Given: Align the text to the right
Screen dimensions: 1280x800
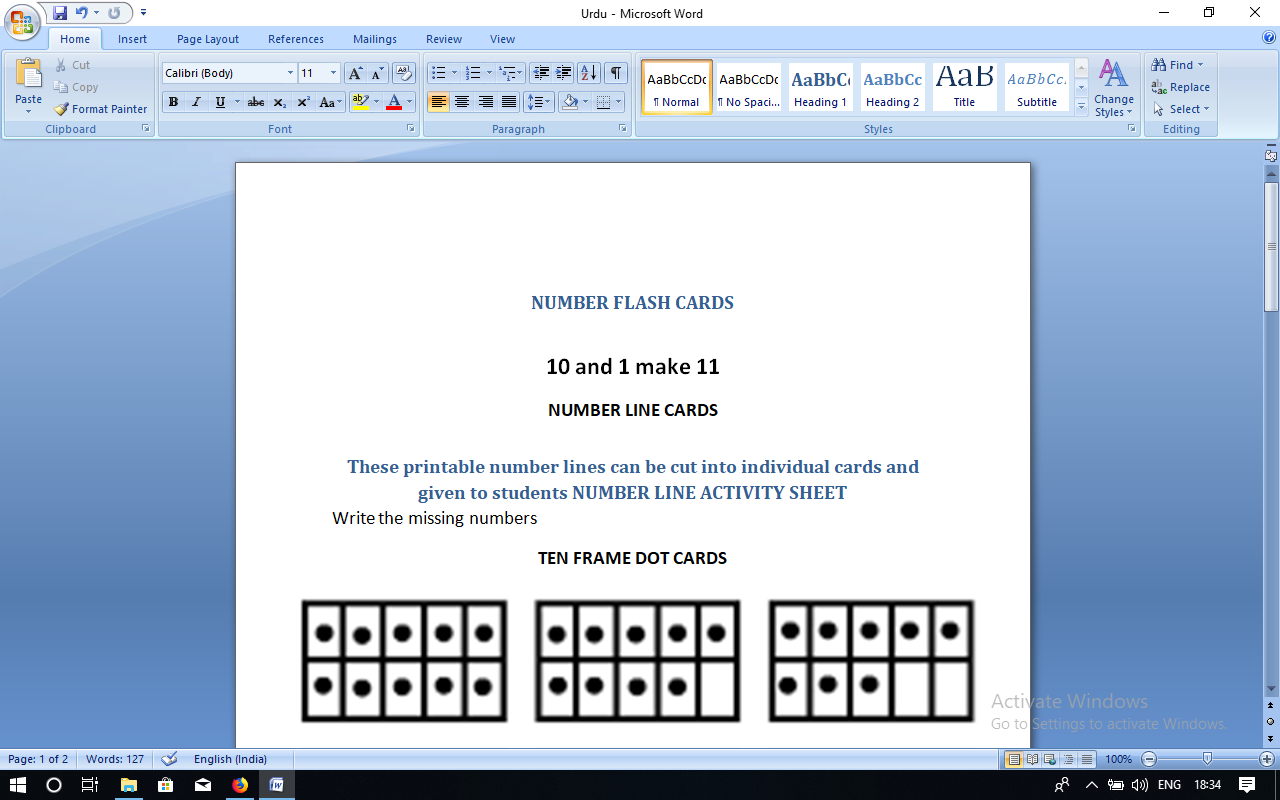Looking at the screenshot, I should pyautogui.click(x=486, y=102).
